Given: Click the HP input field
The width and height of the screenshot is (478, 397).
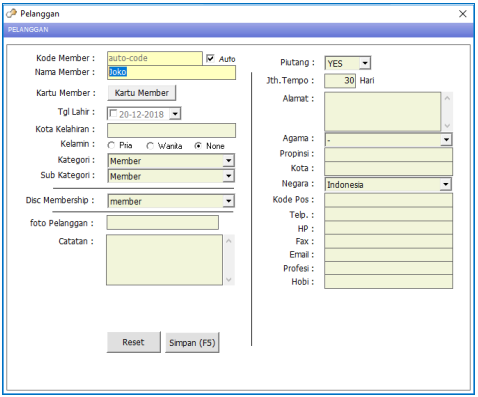Looking at the screenshot, I should 389,228.
